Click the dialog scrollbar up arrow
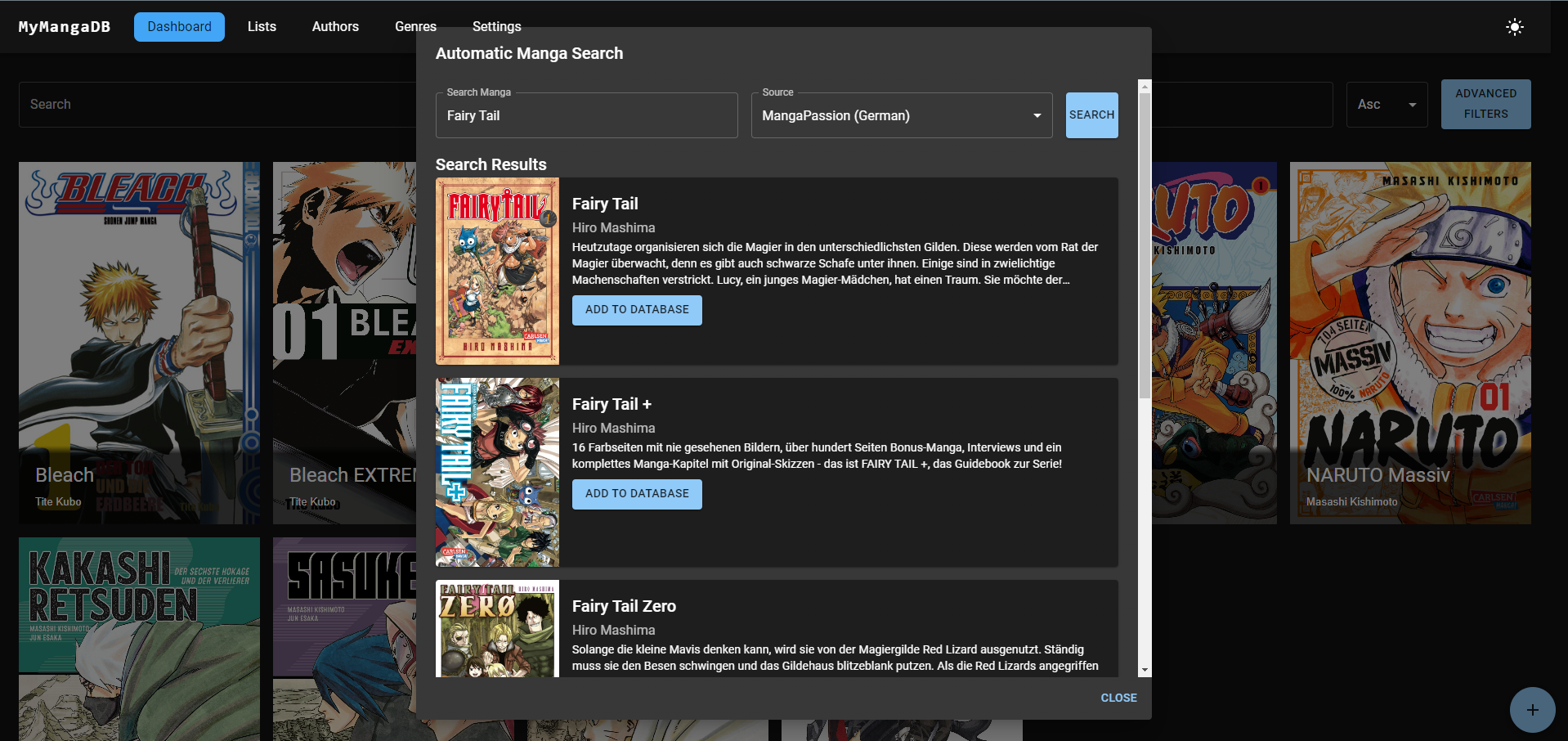Screen dimensions: 1568x741 (x=1145, y=86)
